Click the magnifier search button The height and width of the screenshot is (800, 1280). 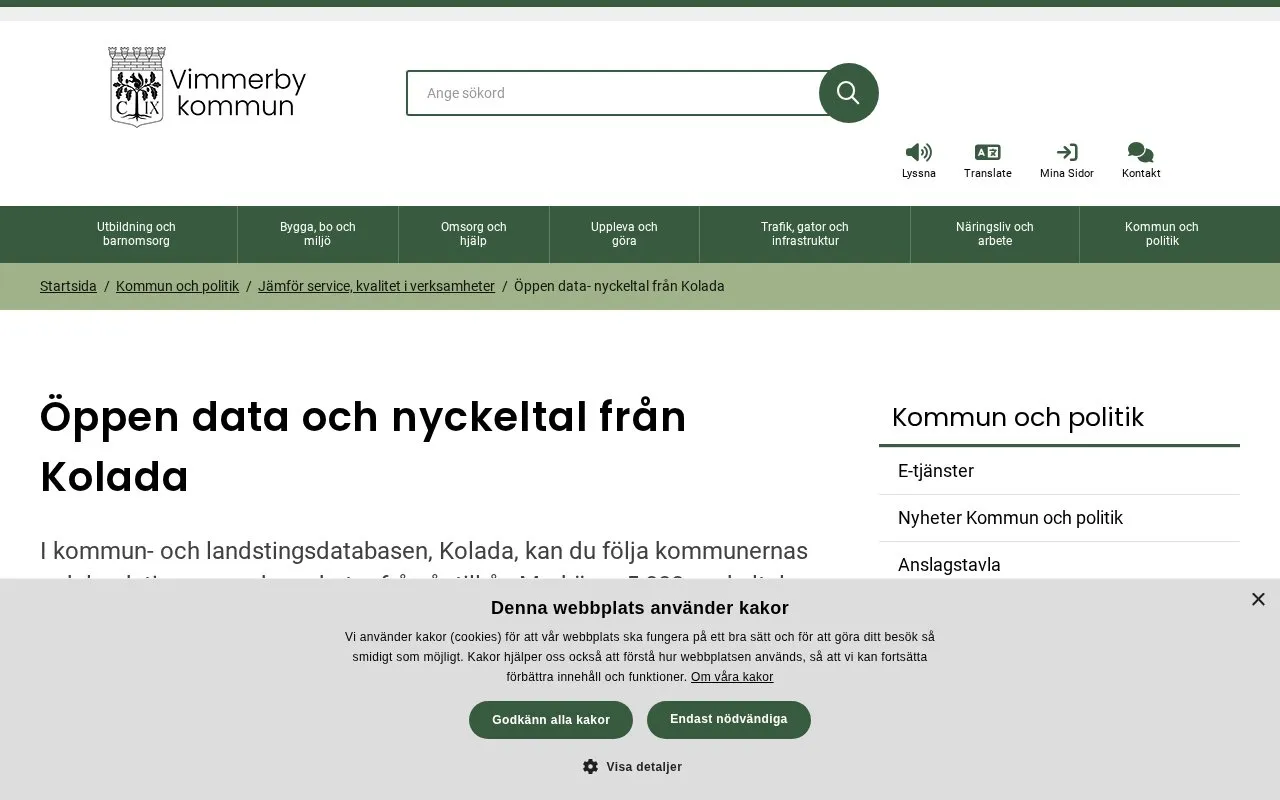(848, 93)
